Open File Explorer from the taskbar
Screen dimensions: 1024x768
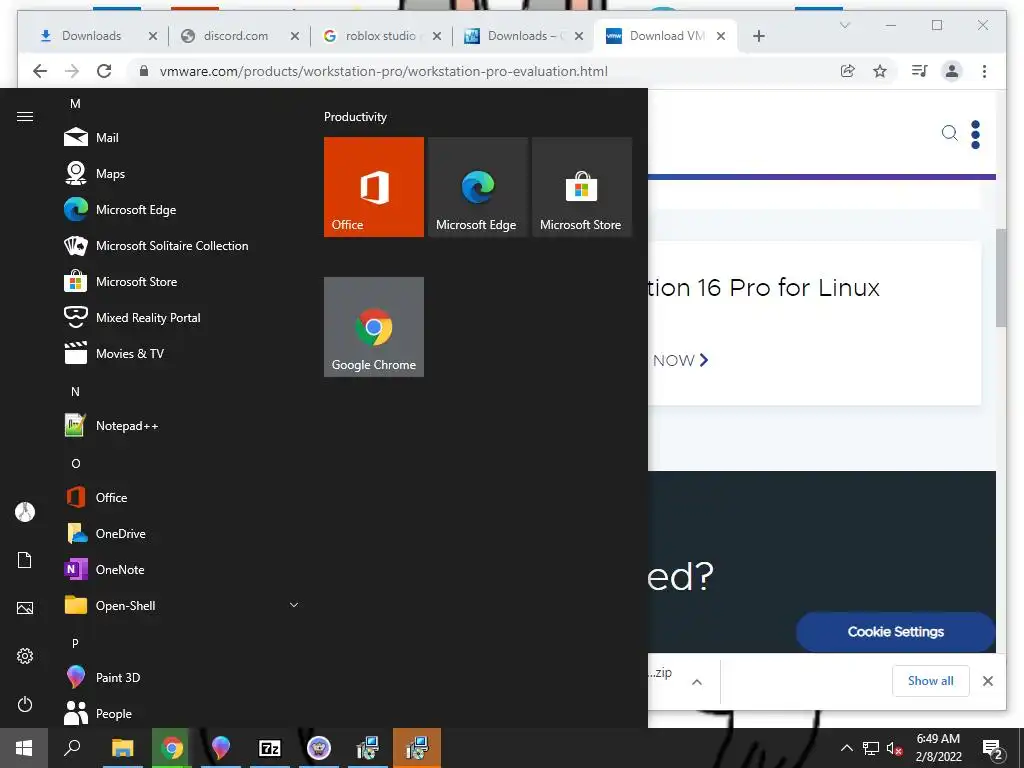pos(122,748)
